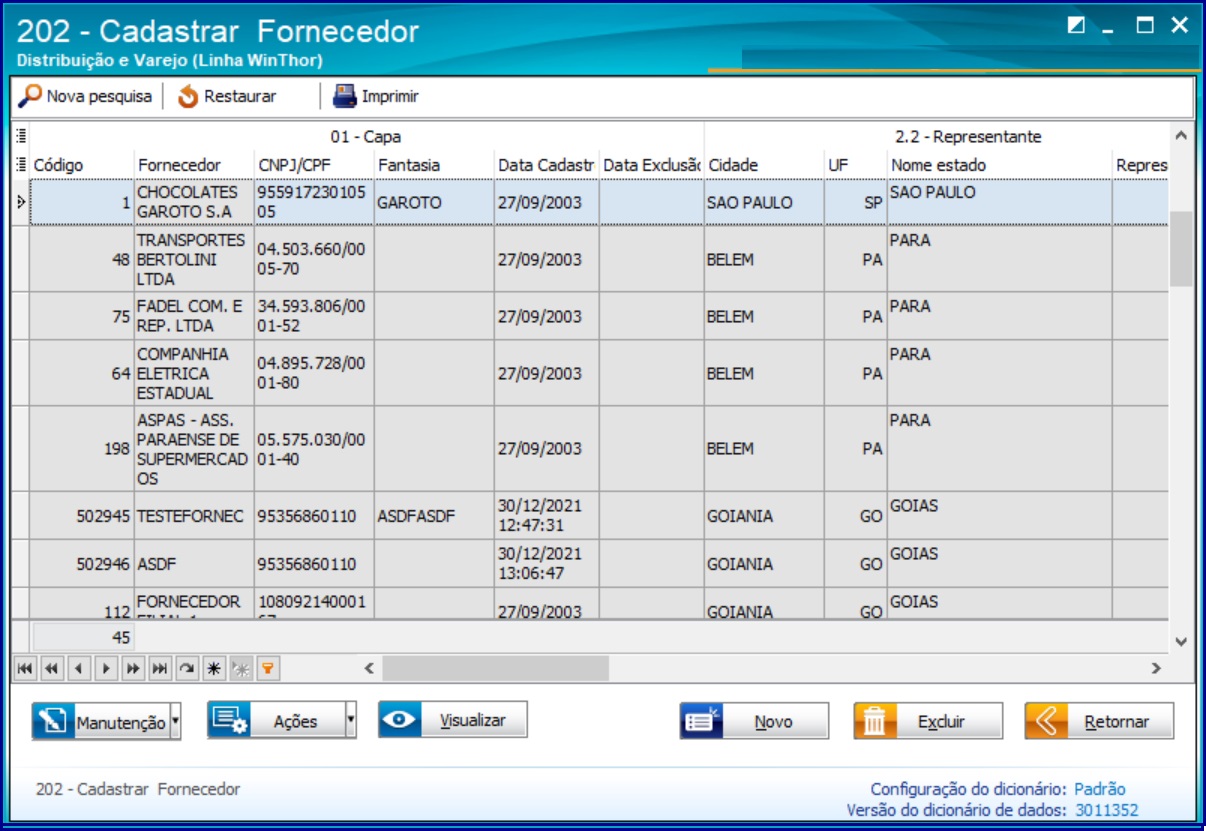Click the Restaurar toolbar button

coord(227,97)
